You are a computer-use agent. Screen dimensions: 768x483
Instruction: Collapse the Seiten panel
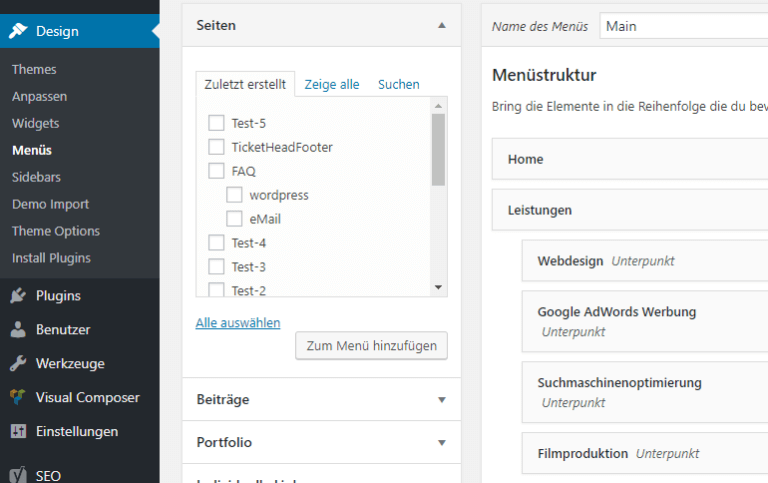pyautogui.click(x=442, y=25)
